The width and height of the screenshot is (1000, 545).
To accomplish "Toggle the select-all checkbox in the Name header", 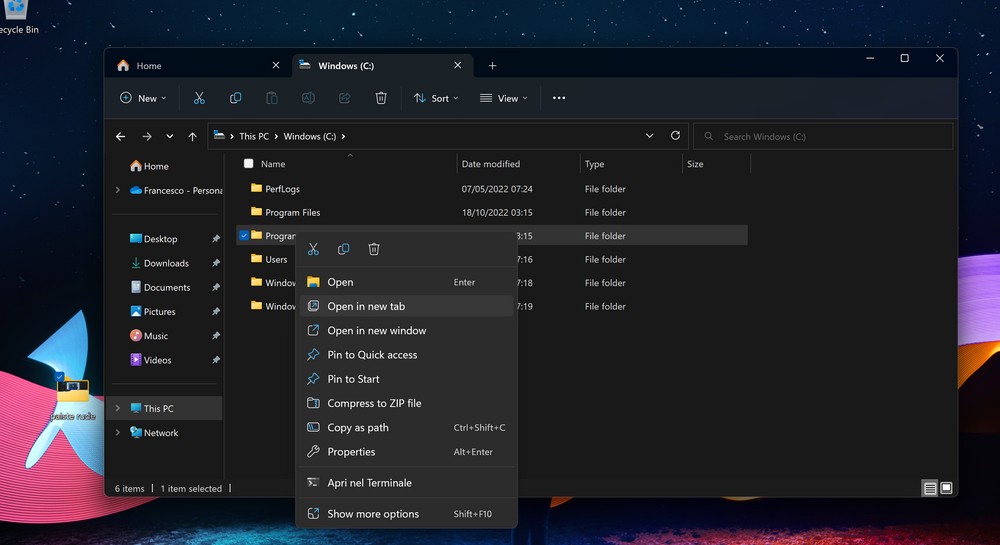I will pos(249,164).
